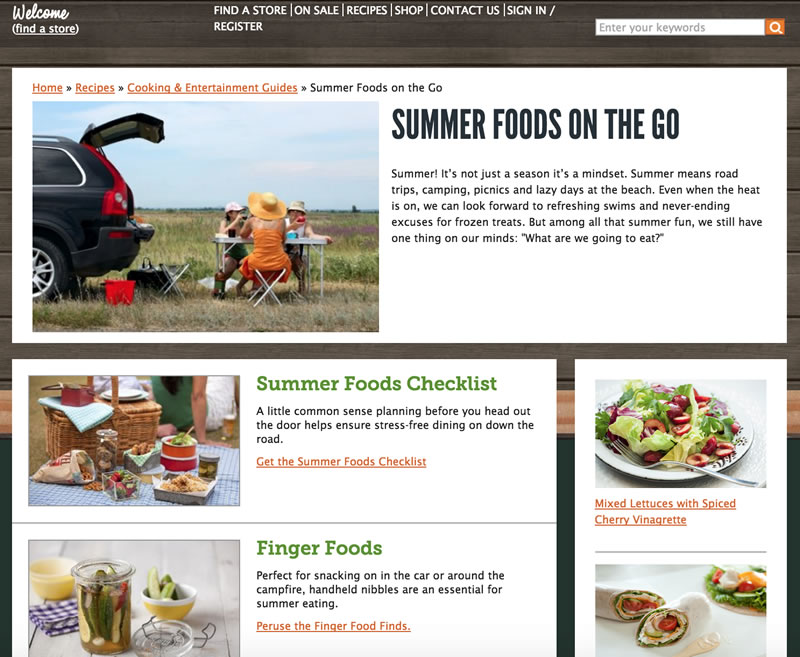The image size is (800, 657).
Task: Click the orange search magnifier icon
Action: click(x=774, y=27)
